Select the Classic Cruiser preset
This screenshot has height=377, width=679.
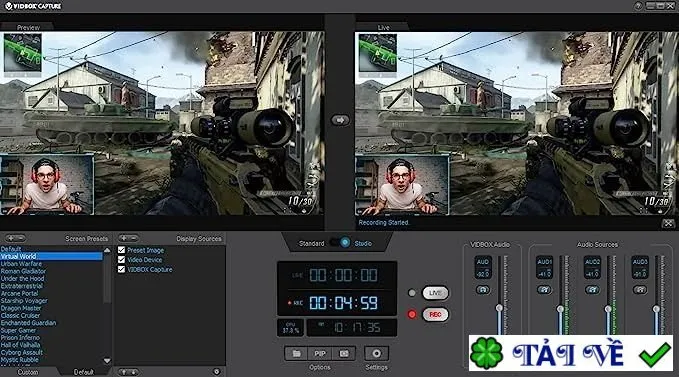tap(51, 316)
